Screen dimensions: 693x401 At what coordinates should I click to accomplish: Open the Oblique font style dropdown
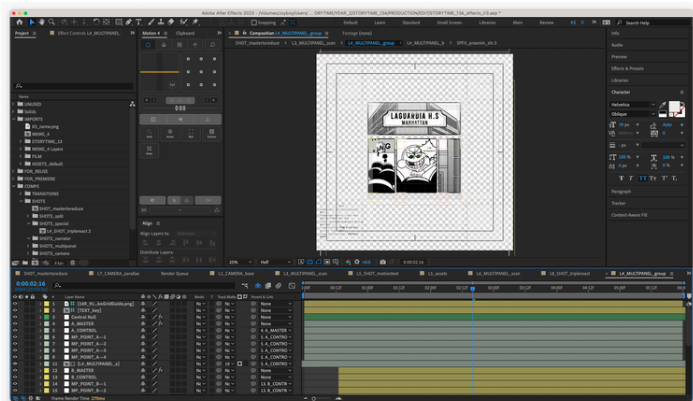point(632,114)
